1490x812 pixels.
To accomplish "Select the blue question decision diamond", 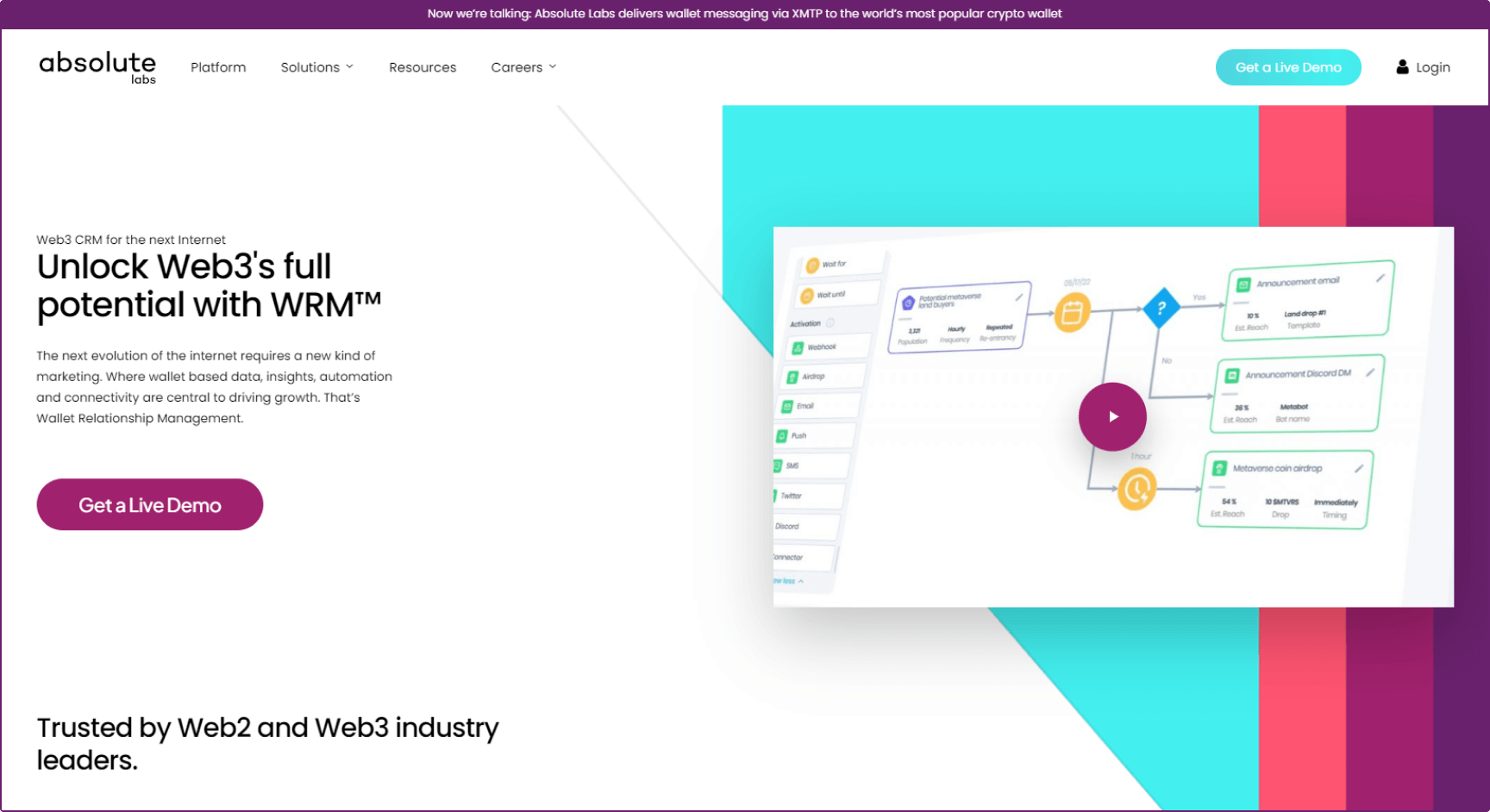I will point(1162,308).
